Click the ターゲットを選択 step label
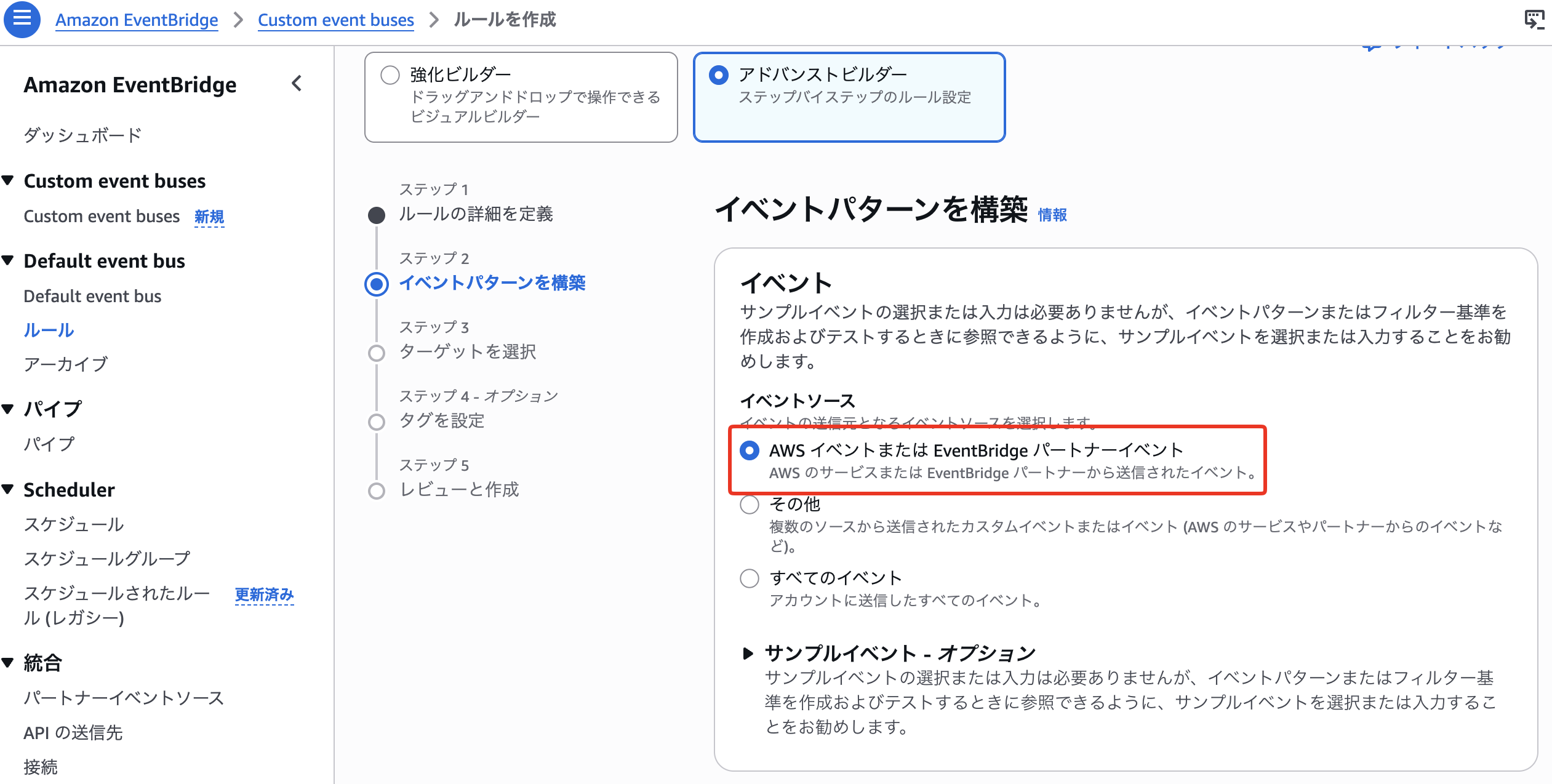Screen dimensions: 1552x784 468,352
